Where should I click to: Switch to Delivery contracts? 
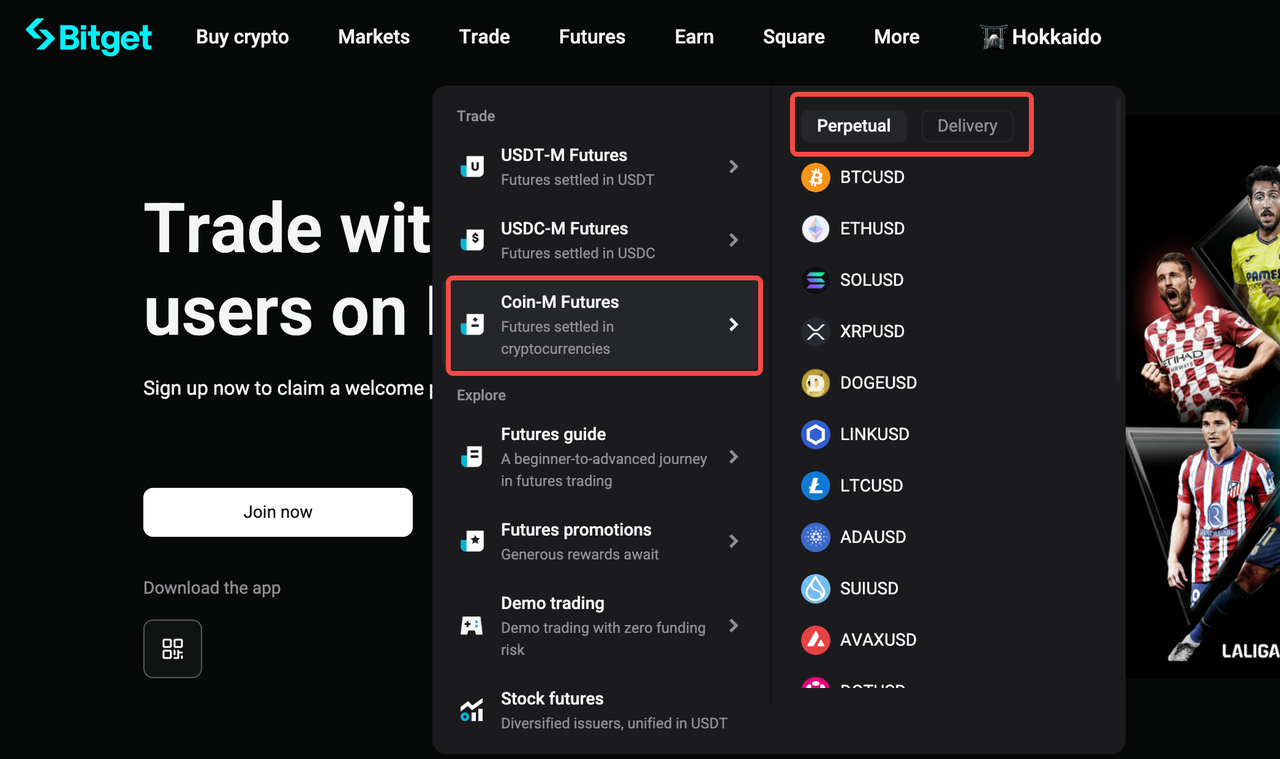967,125
